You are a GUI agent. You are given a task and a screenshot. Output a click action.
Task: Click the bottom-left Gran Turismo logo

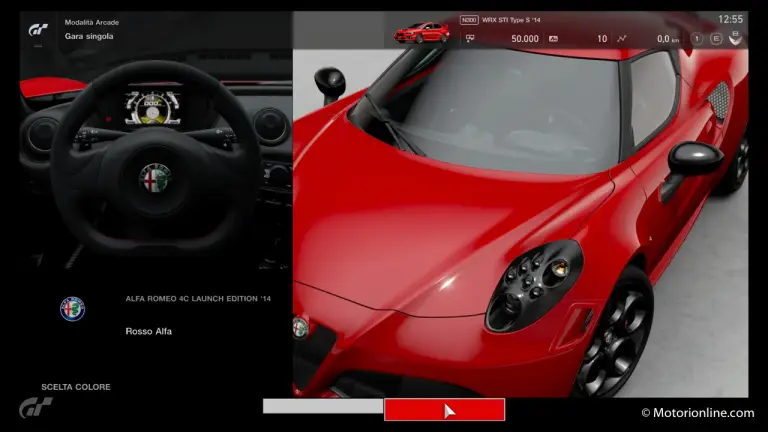click(x=36, y=407)
